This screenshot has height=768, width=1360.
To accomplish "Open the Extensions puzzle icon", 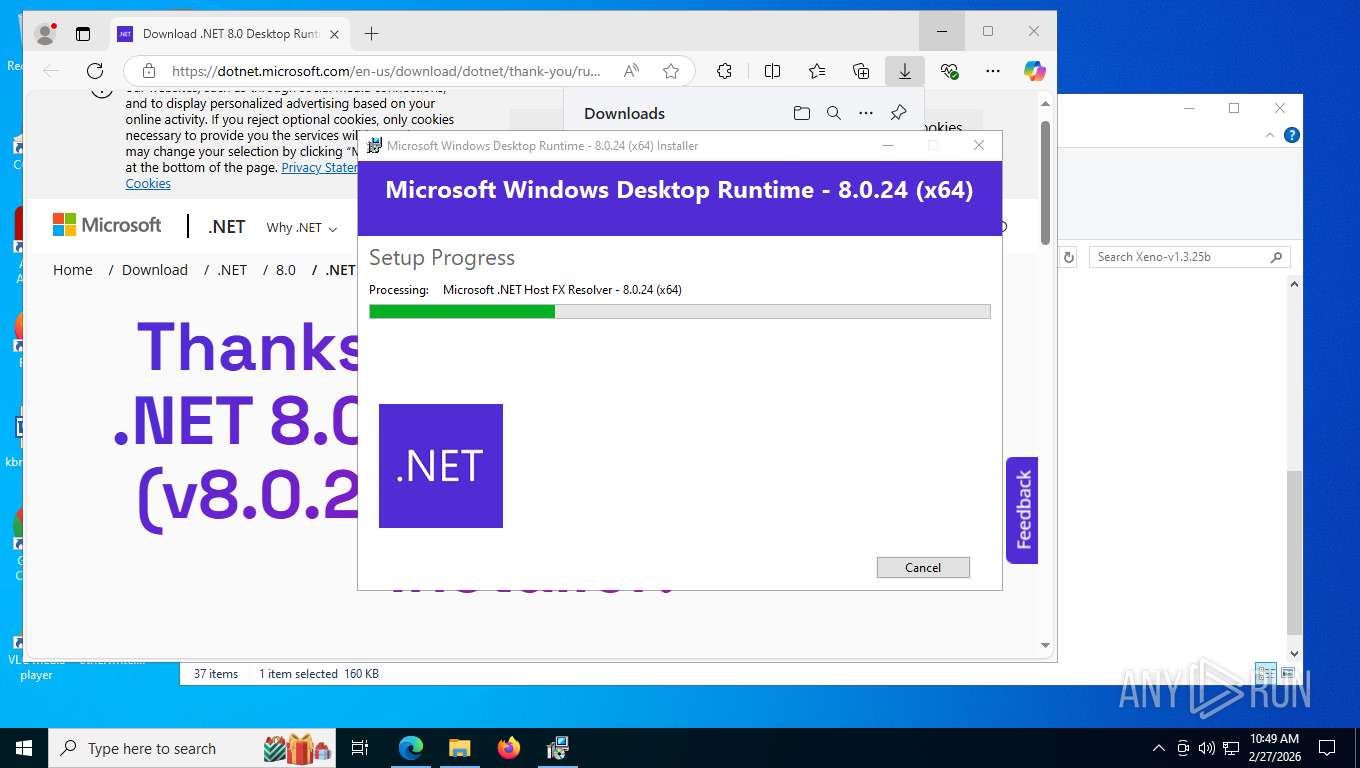I will coord(724,71).
